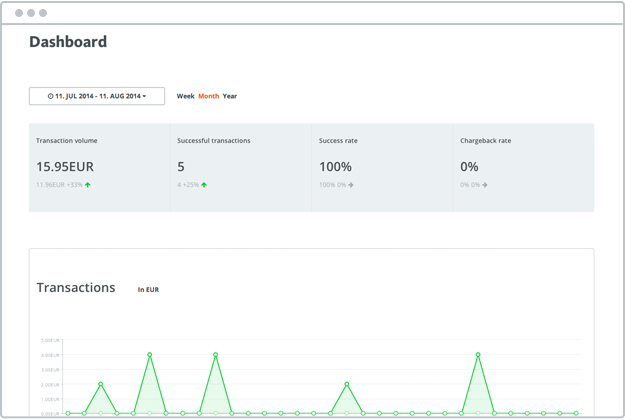Screen dimensions: 625x420
Task: Click green up arrow under Transaction volume
Action: point(88,185)
